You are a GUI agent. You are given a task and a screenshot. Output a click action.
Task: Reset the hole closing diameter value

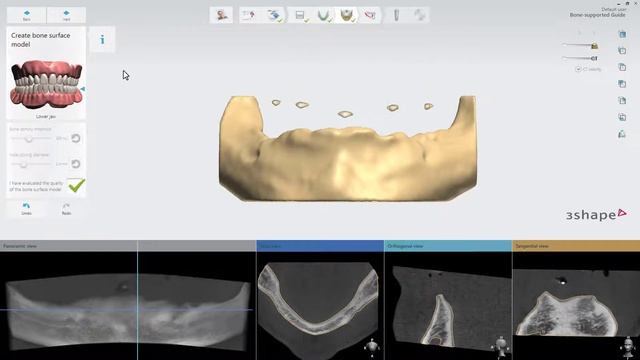coord(76,164)
